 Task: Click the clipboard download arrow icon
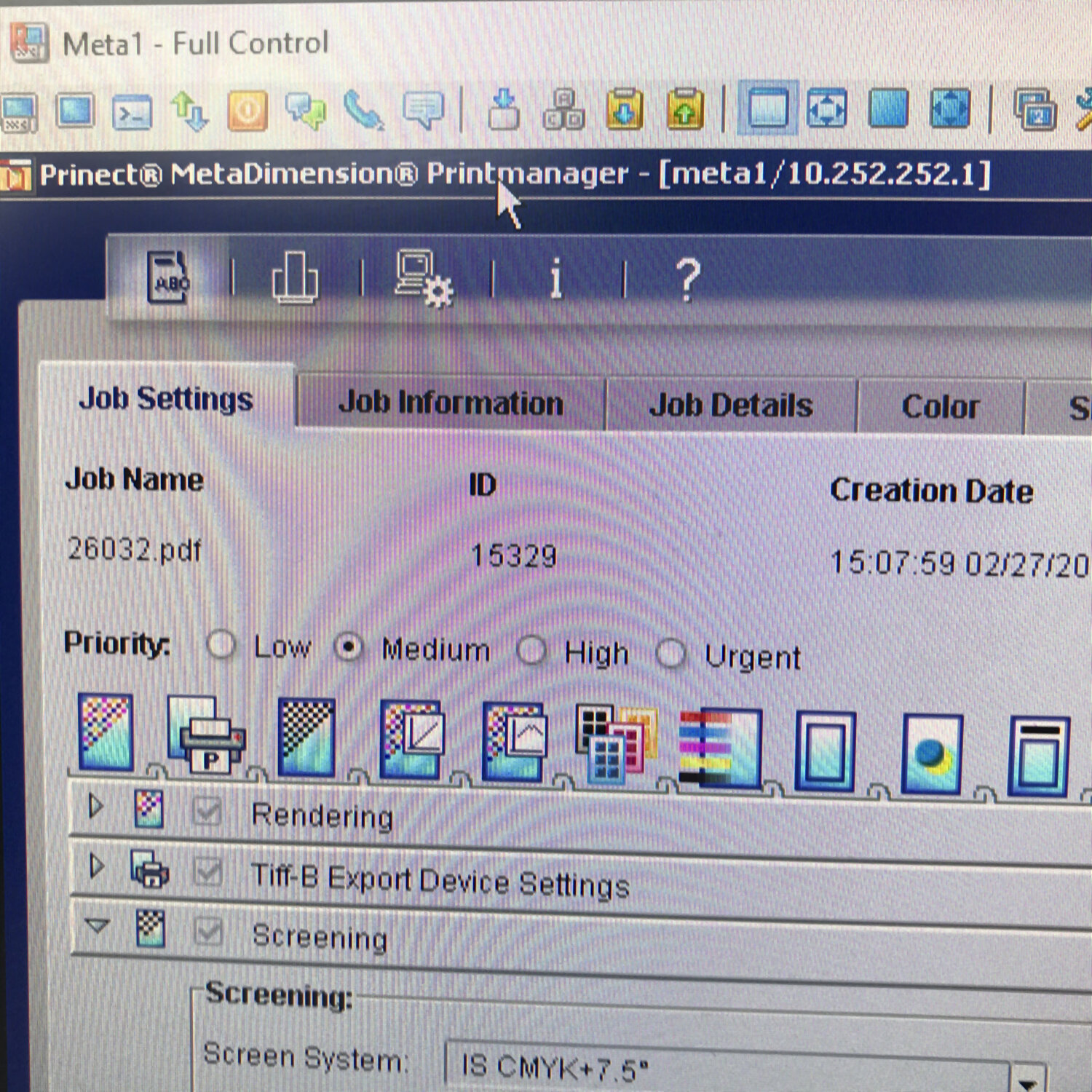(x=625, y=109)
